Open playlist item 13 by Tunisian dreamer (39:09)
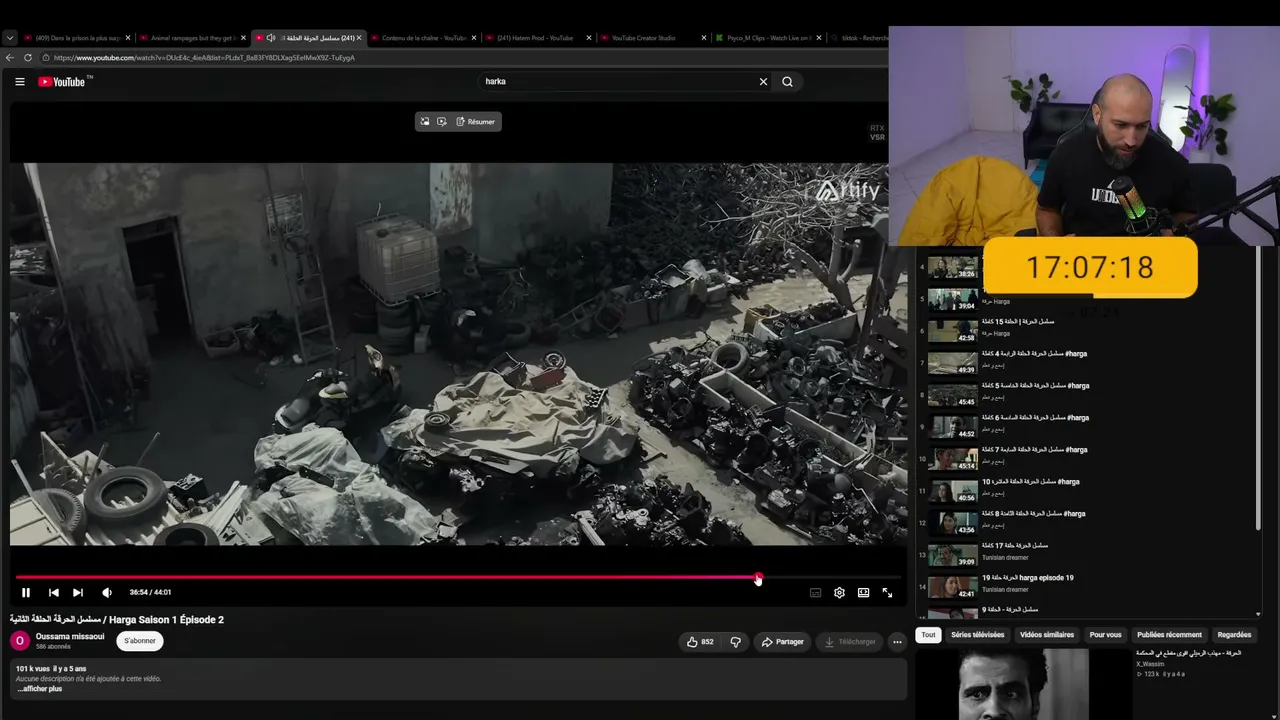1280x720 pixels. tap(952, 555)
